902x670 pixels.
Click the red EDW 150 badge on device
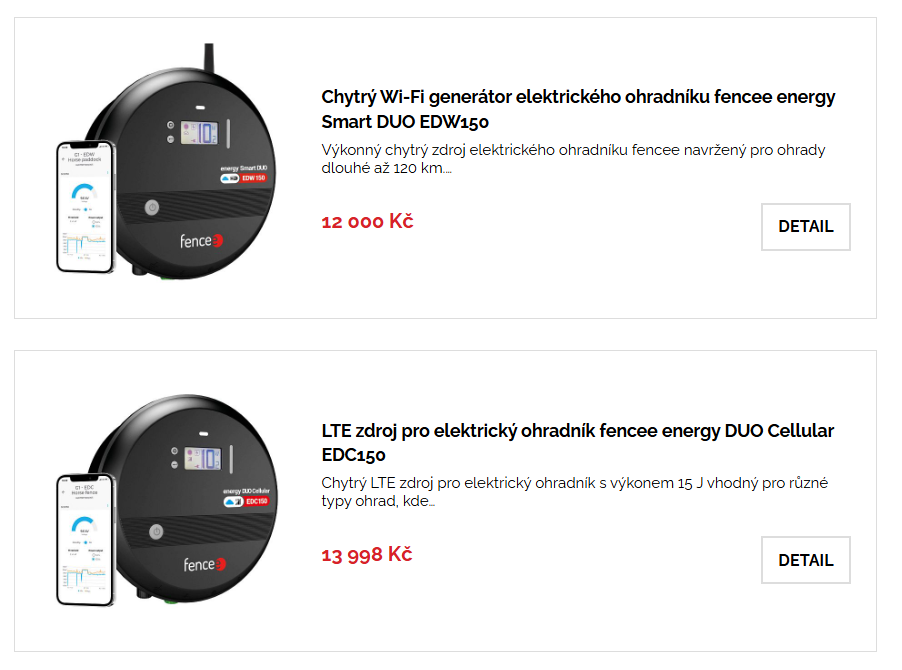tap(253, 178)
